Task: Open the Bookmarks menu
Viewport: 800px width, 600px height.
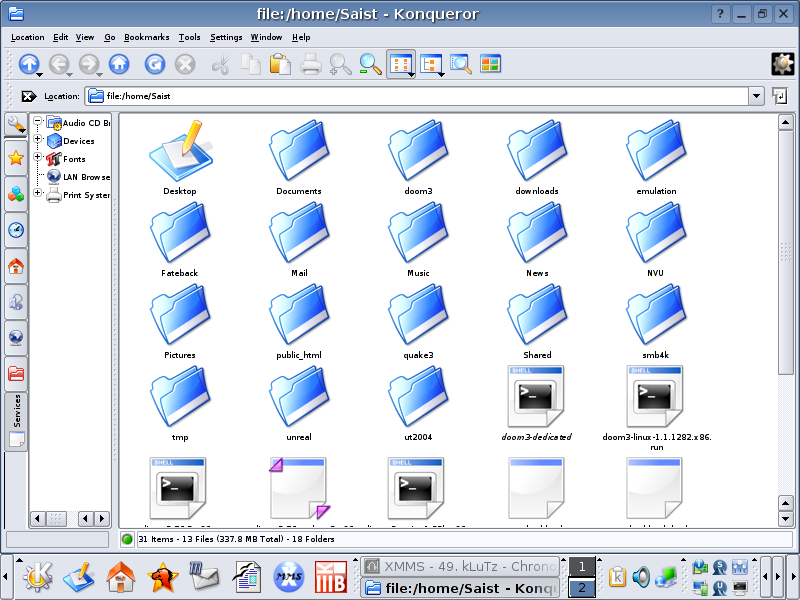Action: click(147, 37)
